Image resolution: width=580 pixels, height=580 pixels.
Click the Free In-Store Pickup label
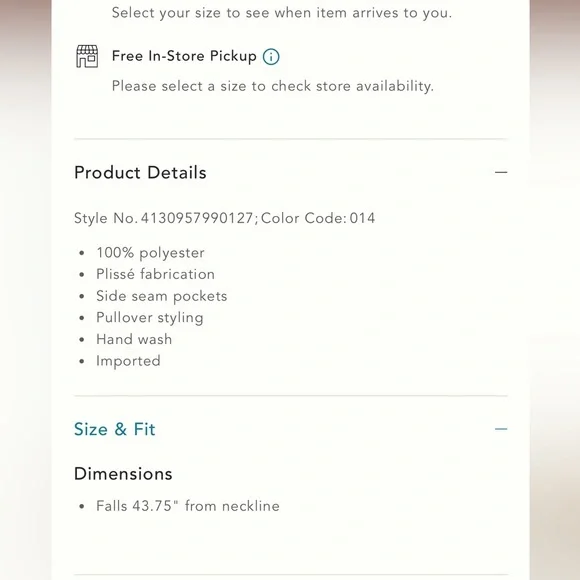(184, 56)
